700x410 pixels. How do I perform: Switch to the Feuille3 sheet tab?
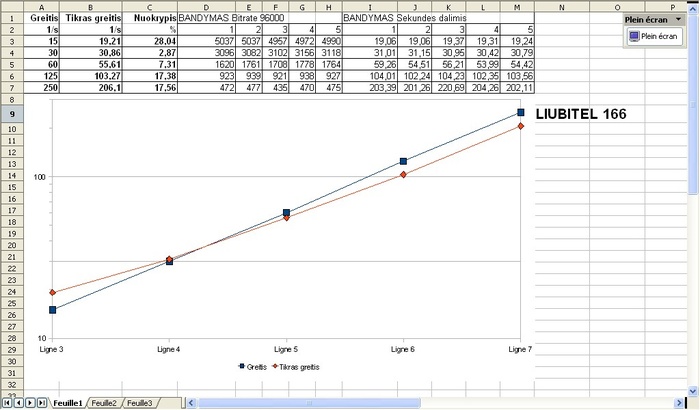(x=139, y=403)
